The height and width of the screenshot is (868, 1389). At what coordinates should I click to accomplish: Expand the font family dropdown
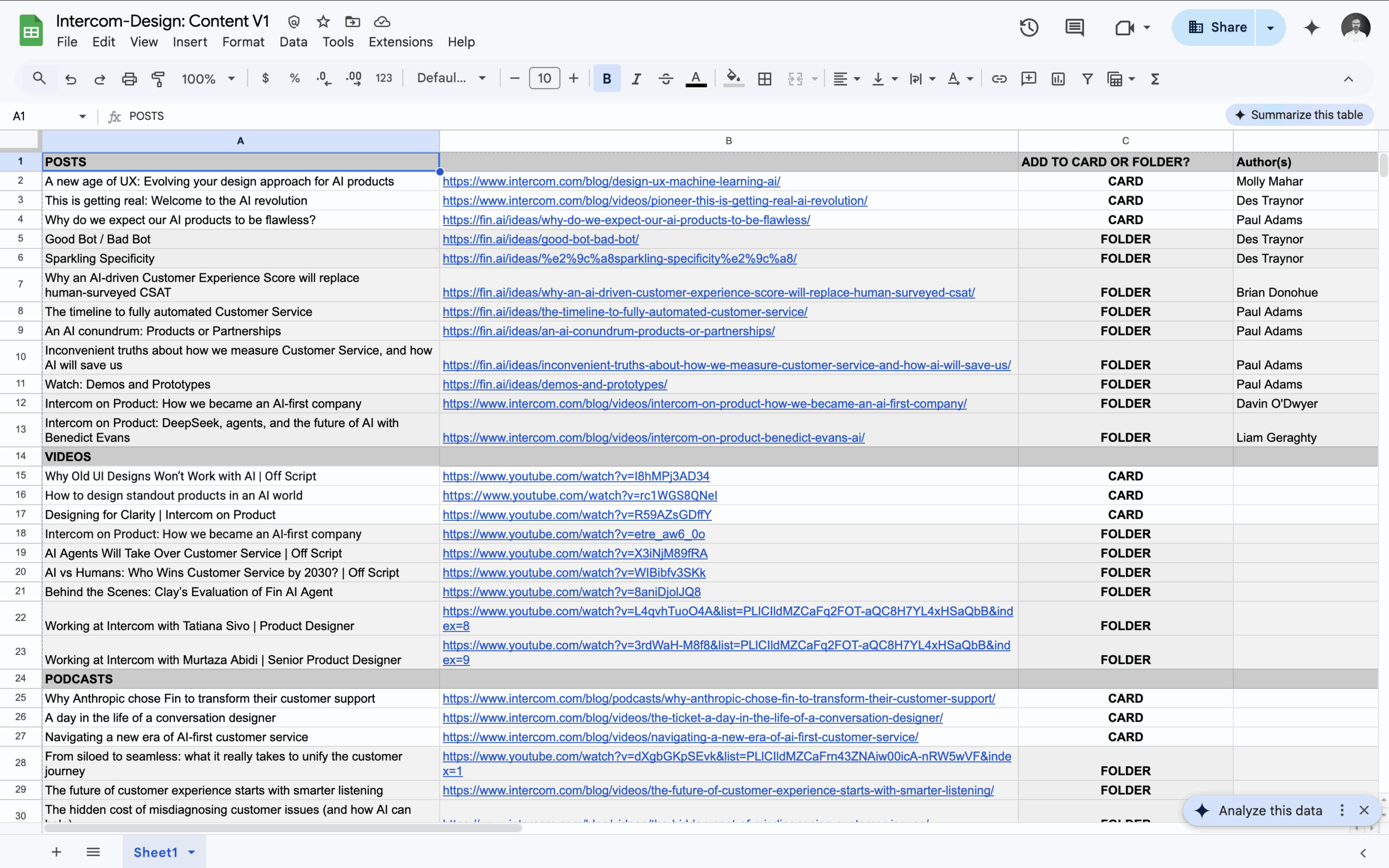pos(452,79)
